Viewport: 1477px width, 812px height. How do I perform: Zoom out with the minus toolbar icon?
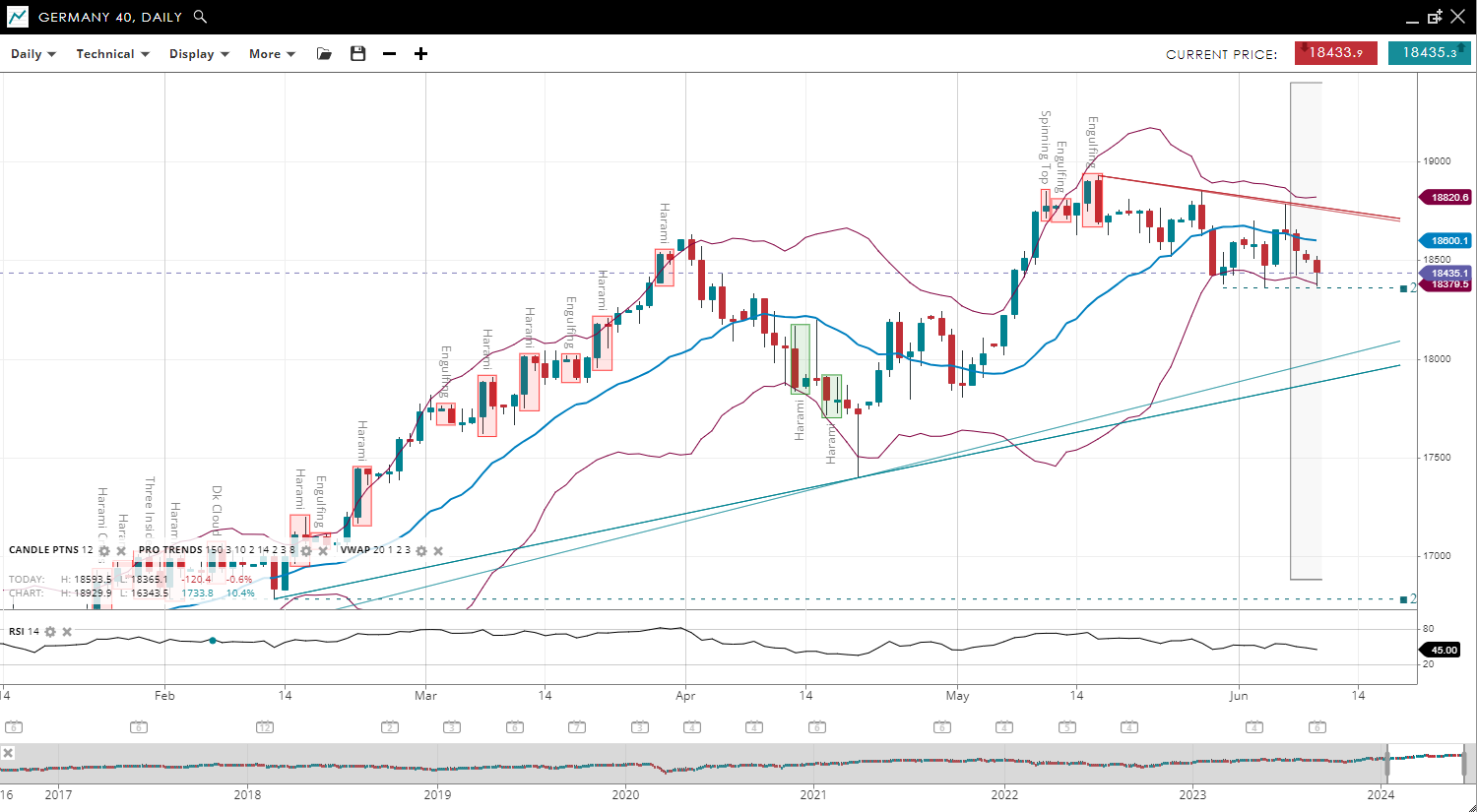pyautogui.click(x=389, y=54)
